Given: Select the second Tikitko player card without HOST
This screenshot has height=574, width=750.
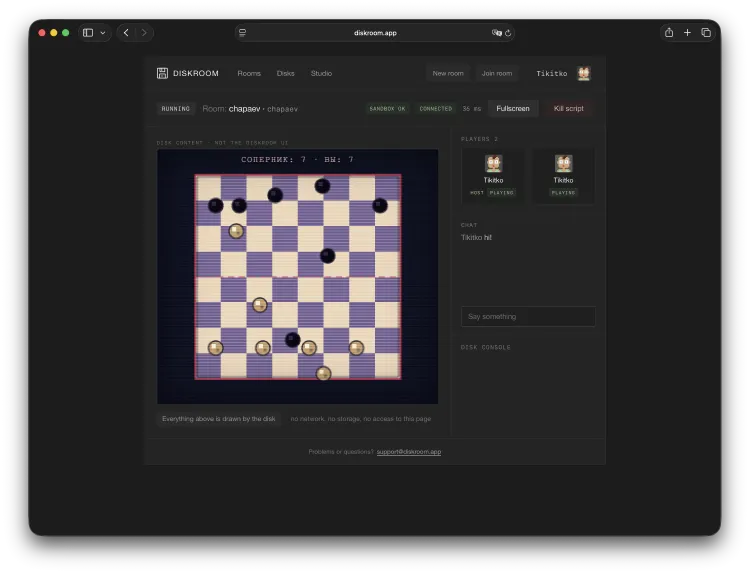Looking at the screenshot, I should pyautogui.click(x=563, y=176).
